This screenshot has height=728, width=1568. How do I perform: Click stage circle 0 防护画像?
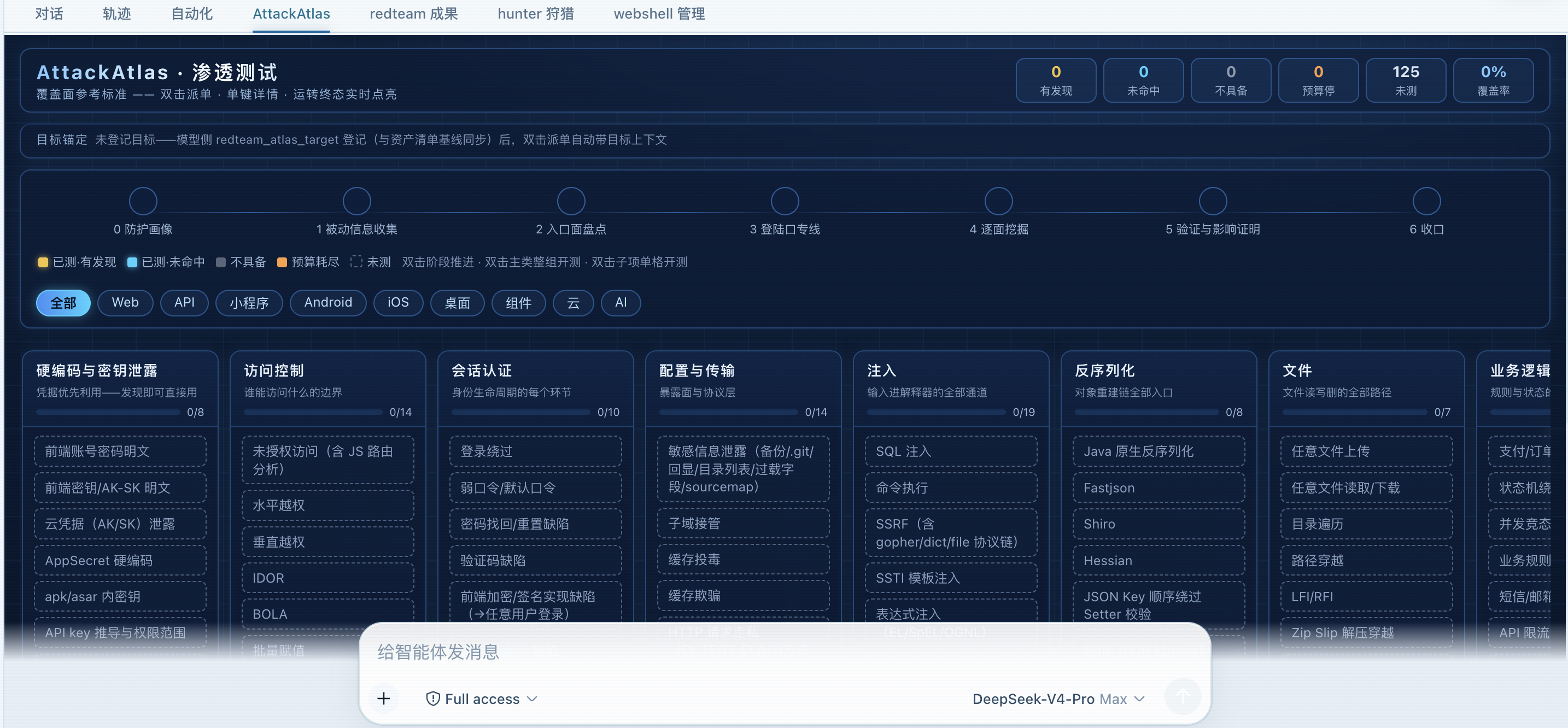click(143, 201)
